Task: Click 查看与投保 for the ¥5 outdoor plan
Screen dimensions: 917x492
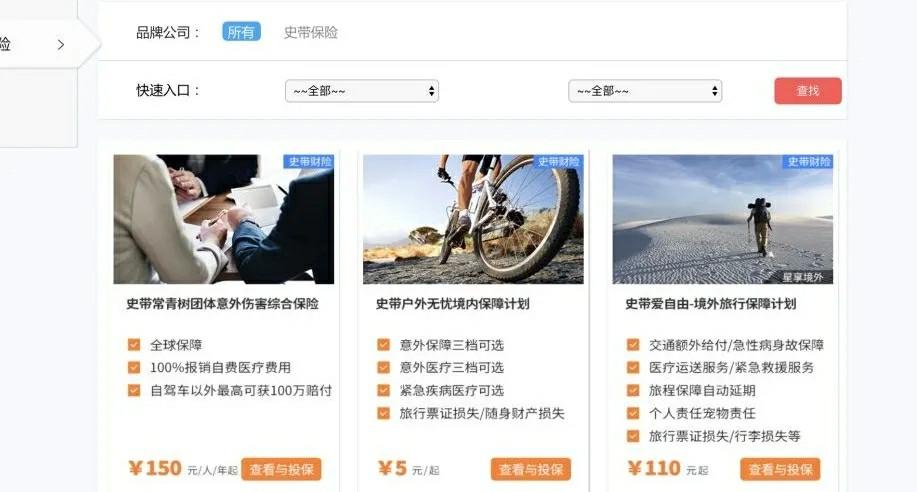Action: tap(530, 469)
